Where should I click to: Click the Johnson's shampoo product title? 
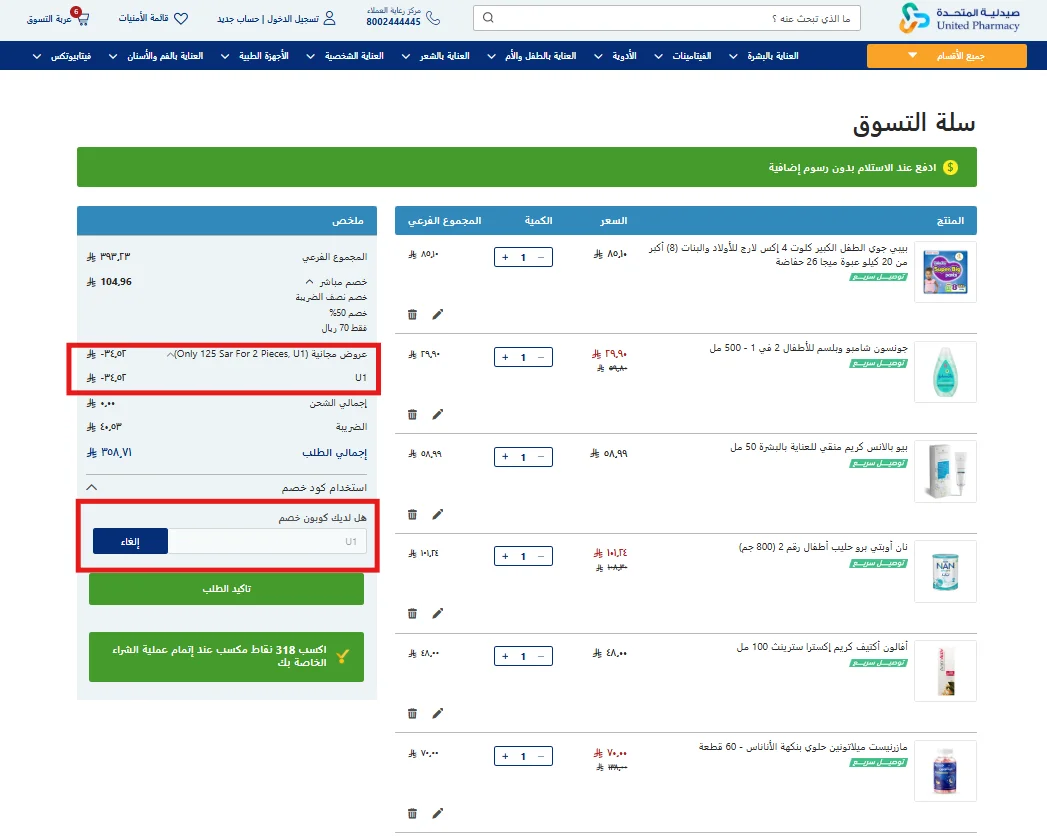tap(809, 348)
